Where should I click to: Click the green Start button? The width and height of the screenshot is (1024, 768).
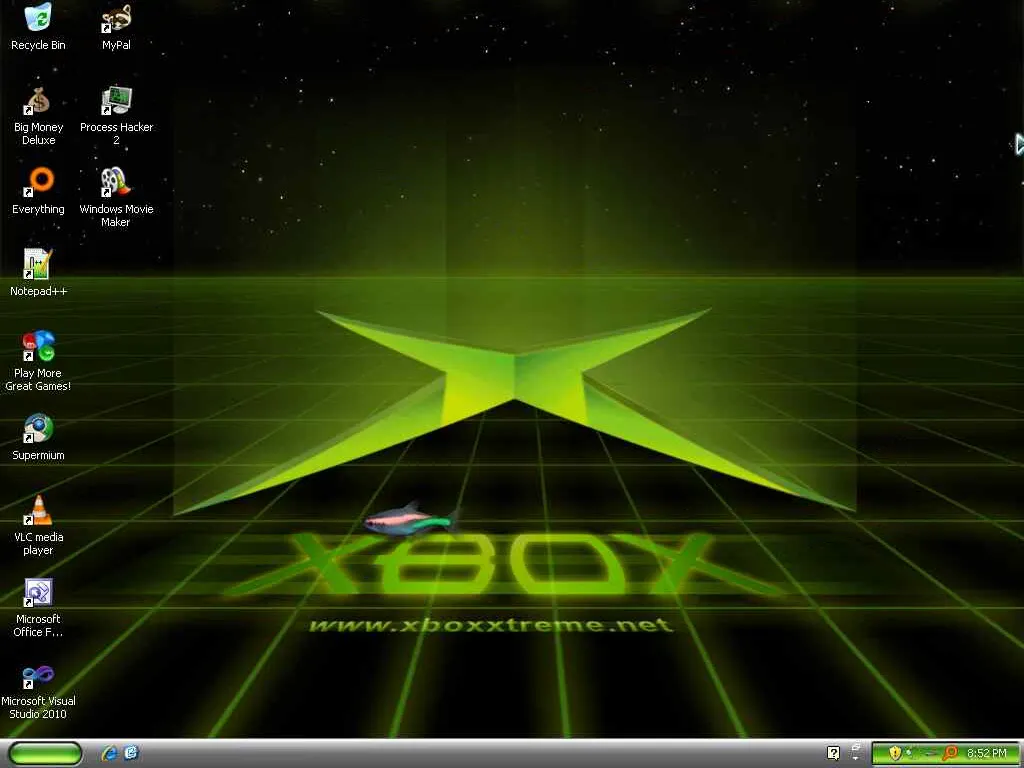(x=46, y=753)
